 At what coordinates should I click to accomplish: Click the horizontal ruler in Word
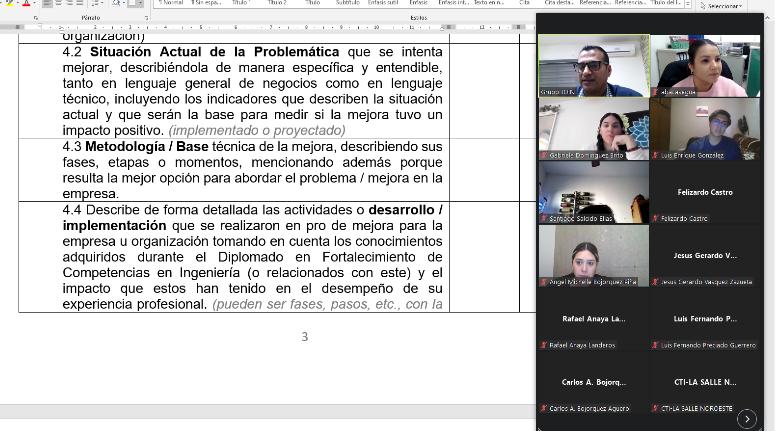268,27
